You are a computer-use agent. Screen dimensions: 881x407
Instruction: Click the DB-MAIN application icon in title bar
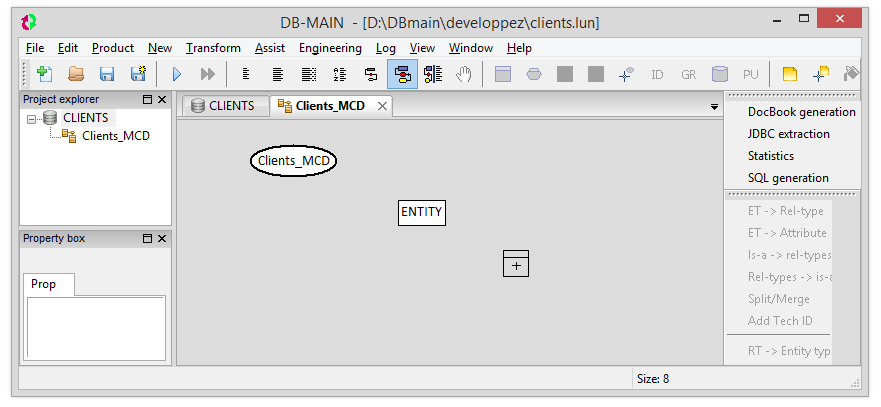pyautogui.click(x=29, y=22)
